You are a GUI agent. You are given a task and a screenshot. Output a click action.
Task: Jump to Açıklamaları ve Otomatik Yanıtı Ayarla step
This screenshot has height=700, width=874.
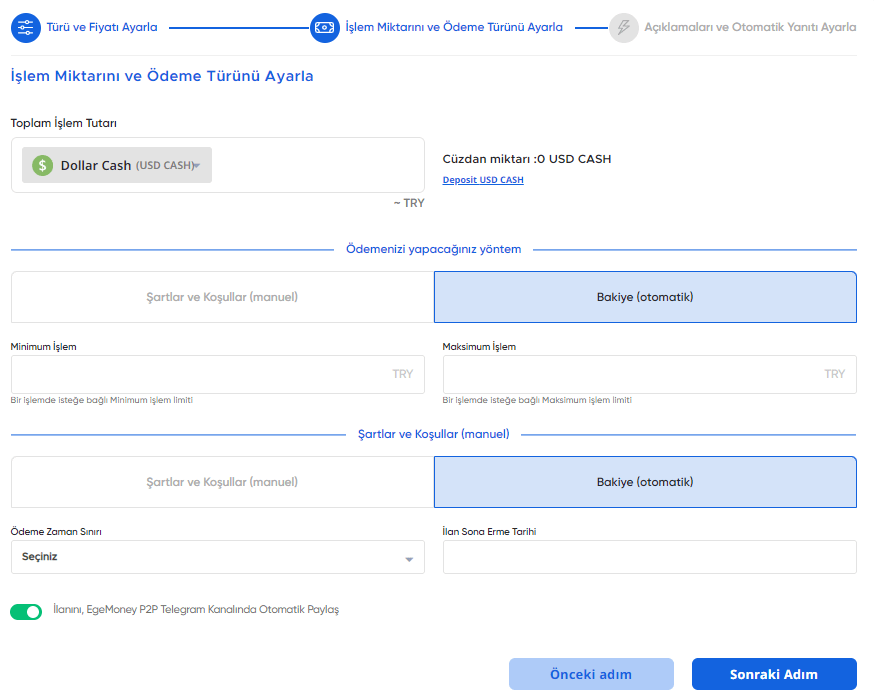pos(750,27)
